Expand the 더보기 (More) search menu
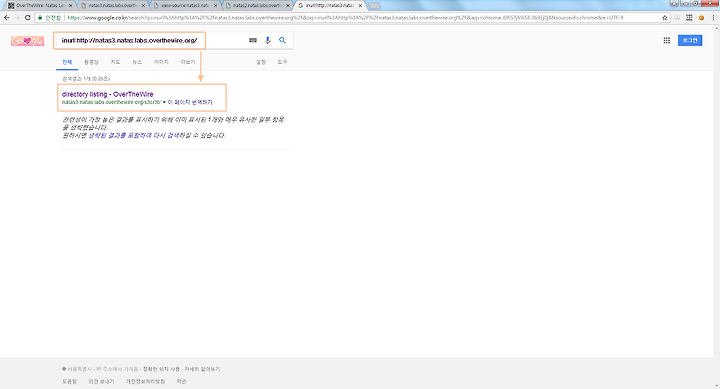720x389 pixels. 188,62
